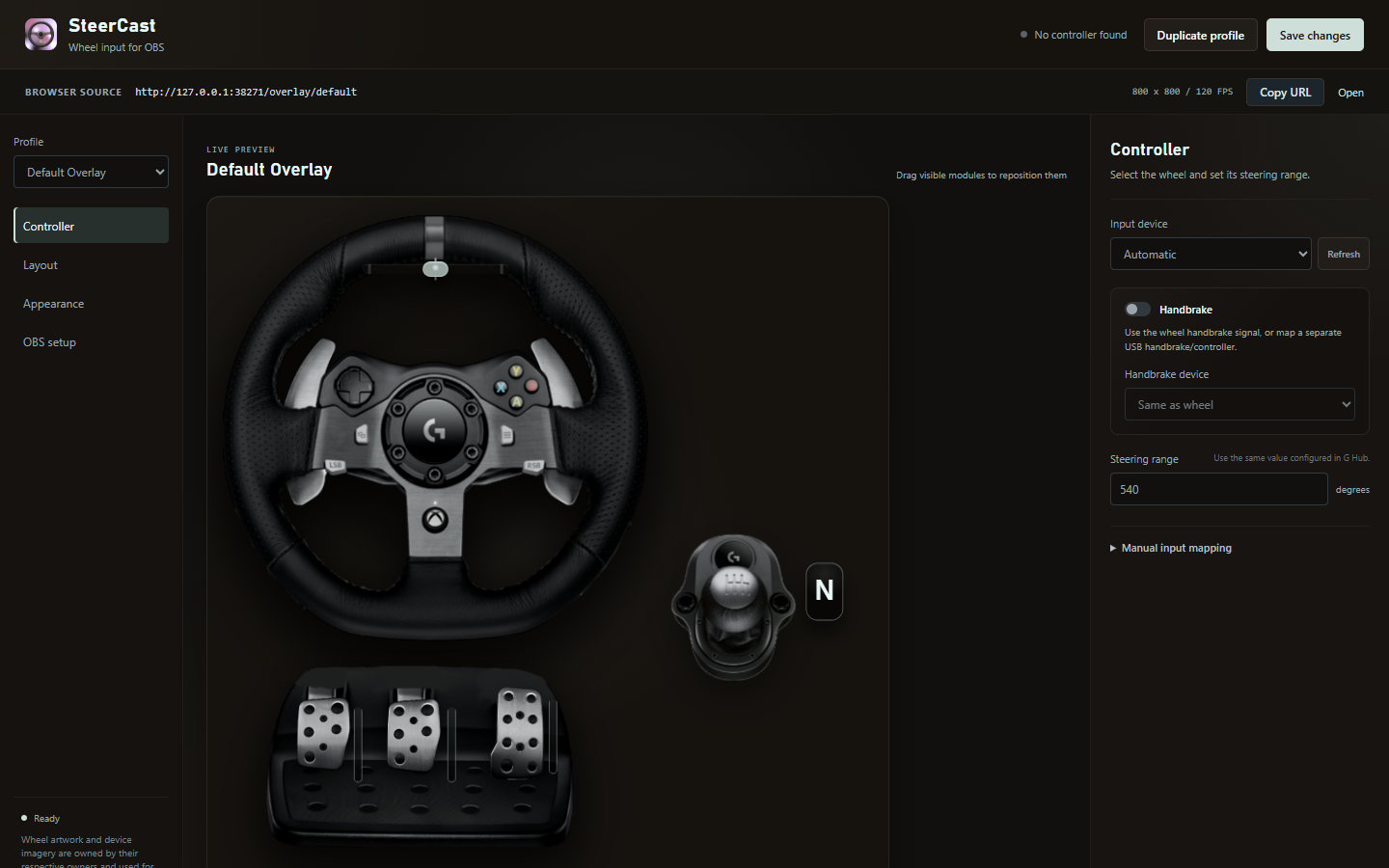1389x868 pixels.
Task: Click the Ready status in the sidebar
Action: (41, 818)
